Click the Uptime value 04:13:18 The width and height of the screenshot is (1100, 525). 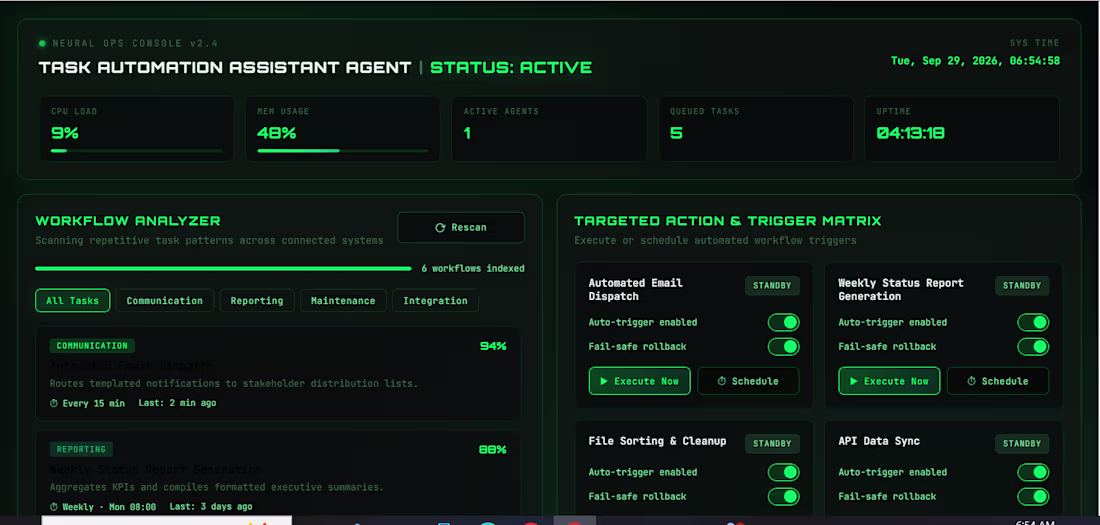911,133
